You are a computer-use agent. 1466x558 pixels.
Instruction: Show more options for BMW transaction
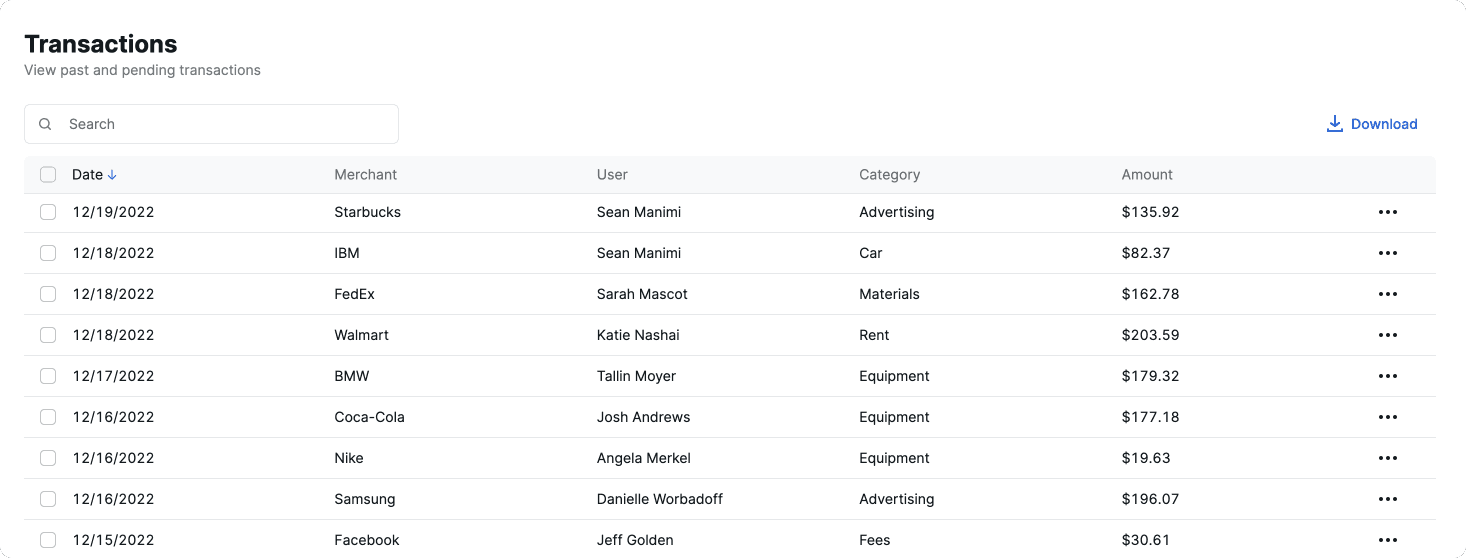click(x=1387, y=376)
